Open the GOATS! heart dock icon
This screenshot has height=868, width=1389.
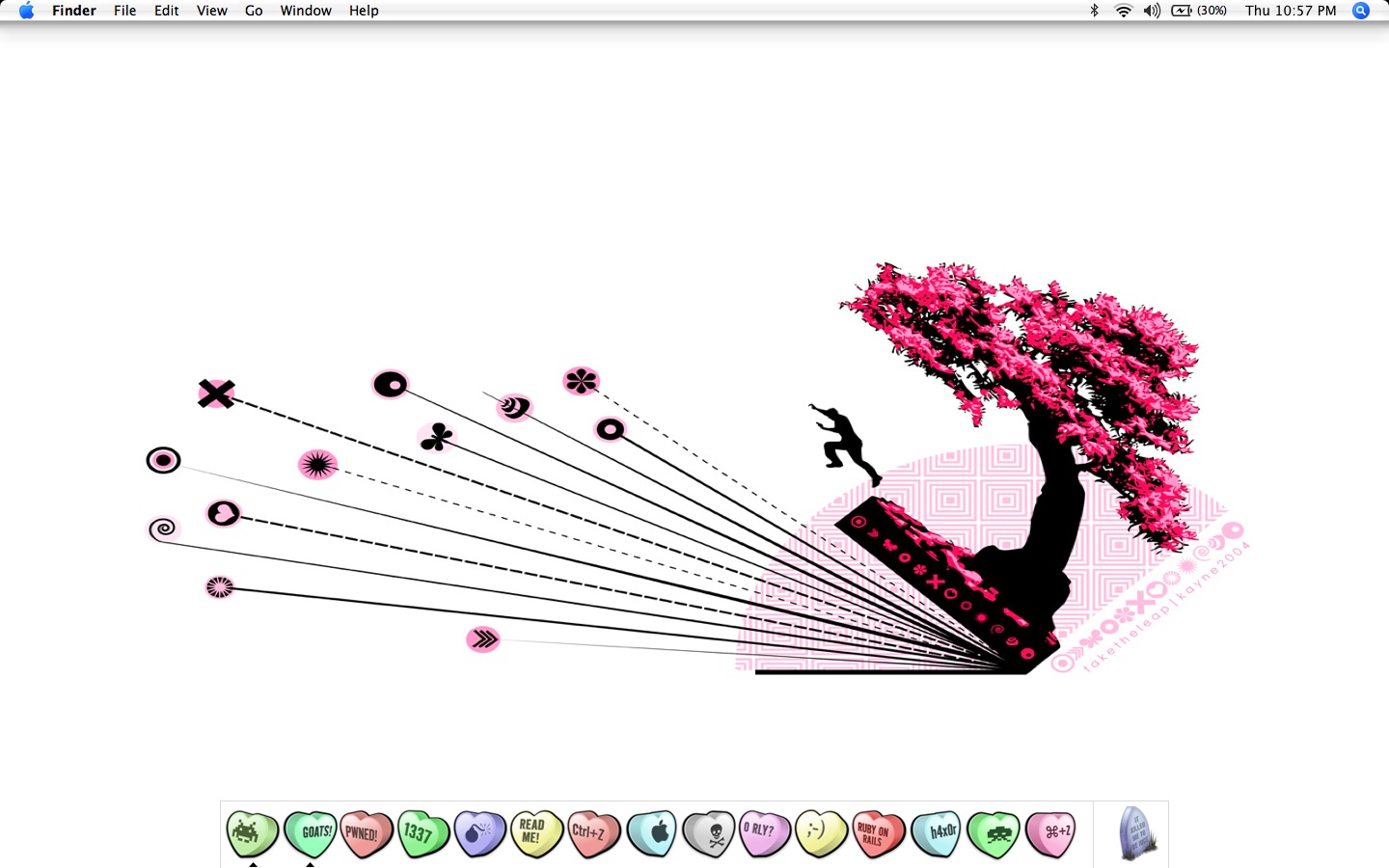click(x=311, y=834)
